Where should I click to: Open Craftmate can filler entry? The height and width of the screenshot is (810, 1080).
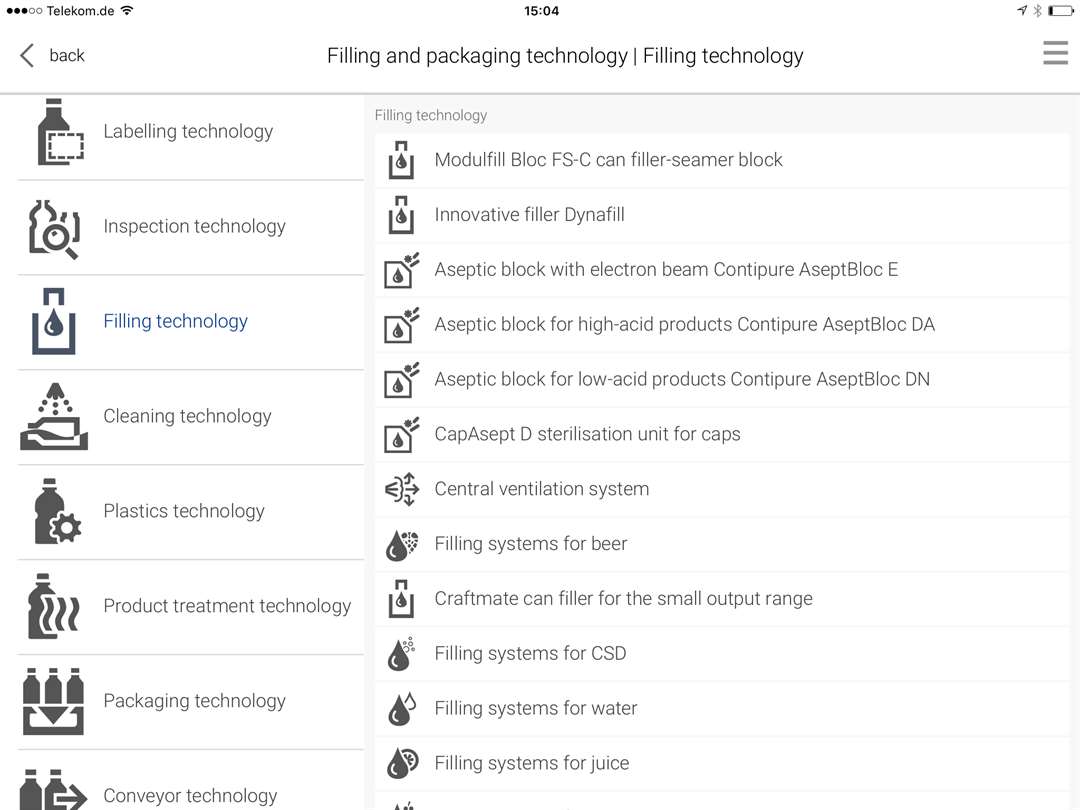pos(623,599)
